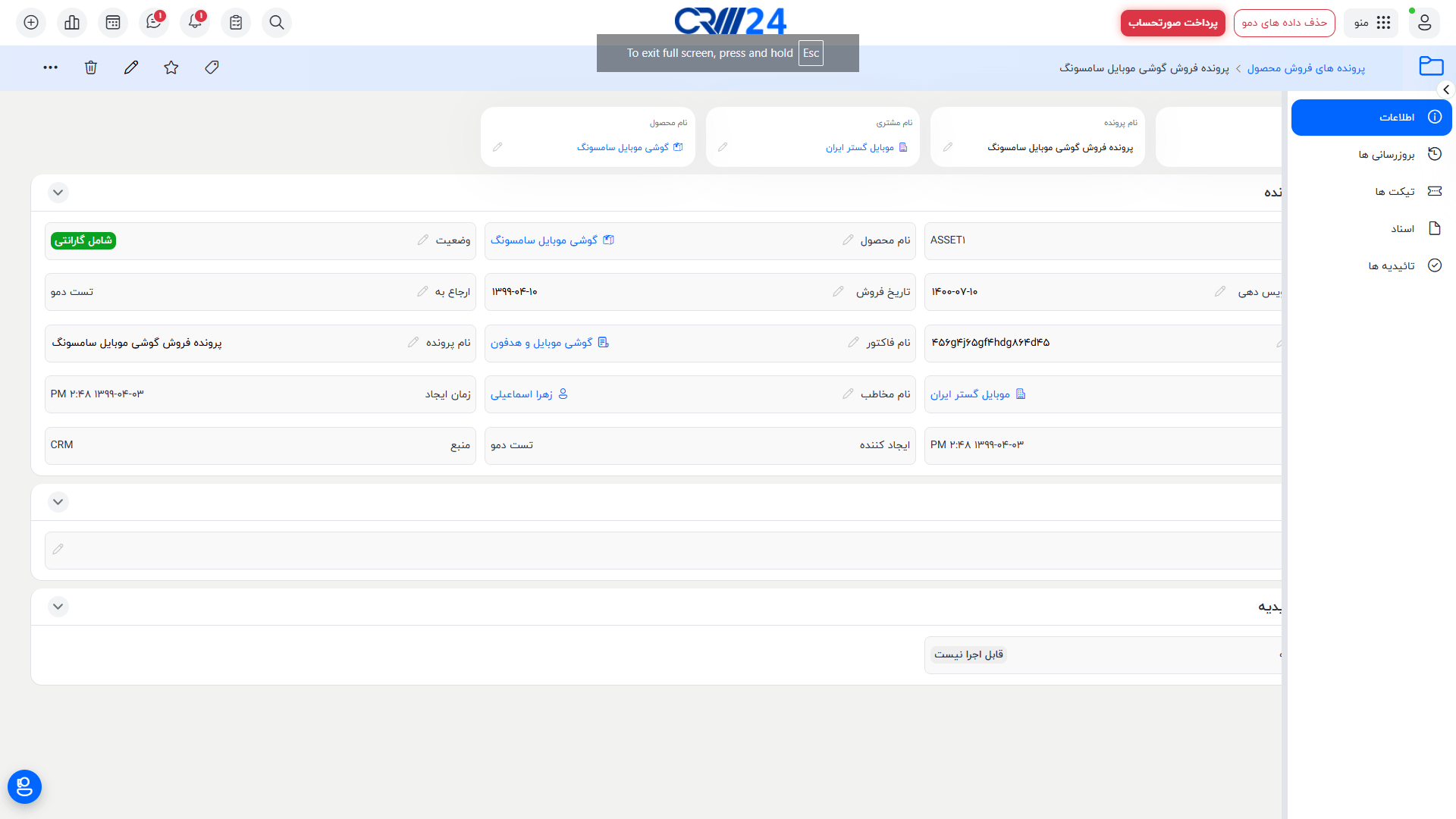Image resolution: width=1456 pixels, height=819 pixels.
Task: Click the tag label icon
Action: (212, 67)
